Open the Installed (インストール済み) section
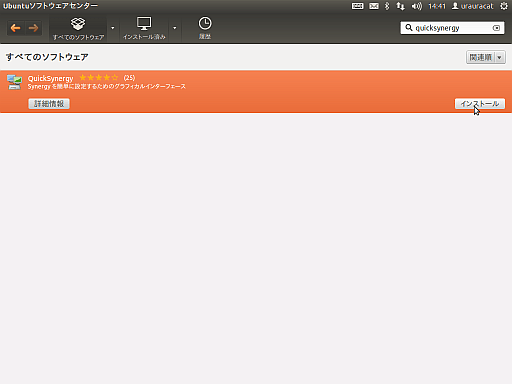 pyautogui.click(x=144, y=29)
